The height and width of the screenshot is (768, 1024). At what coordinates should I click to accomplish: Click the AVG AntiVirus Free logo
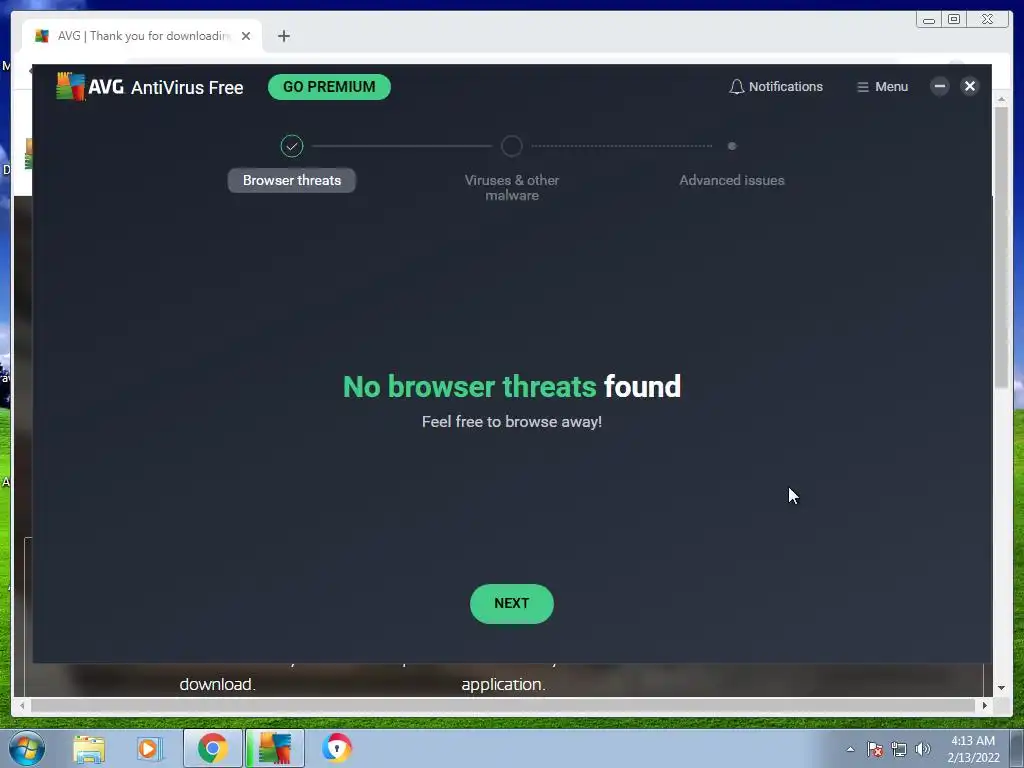tap(150, 87)
